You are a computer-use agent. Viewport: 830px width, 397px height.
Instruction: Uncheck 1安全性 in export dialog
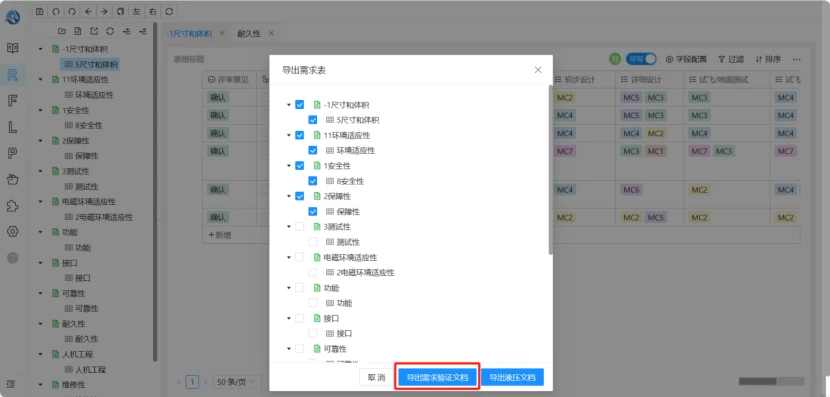tap(300, 166)
